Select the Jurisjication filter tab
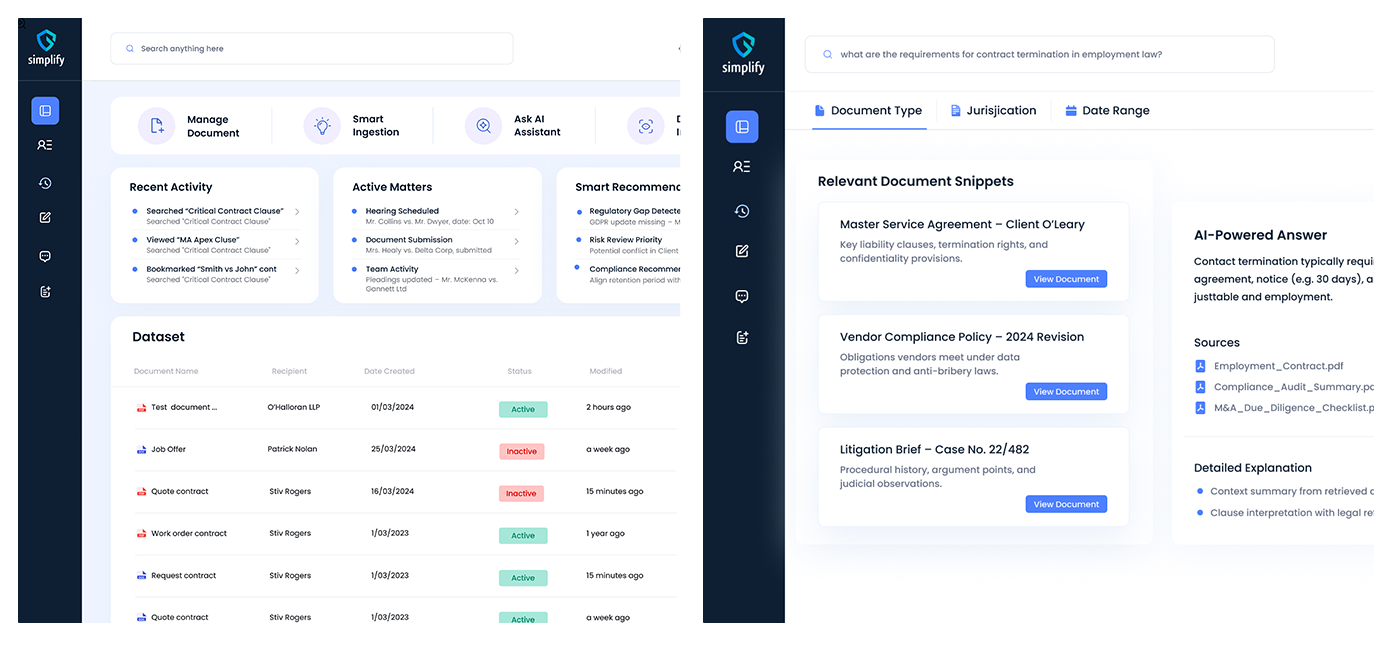The image size is (1393, 655). coord(993,111)
